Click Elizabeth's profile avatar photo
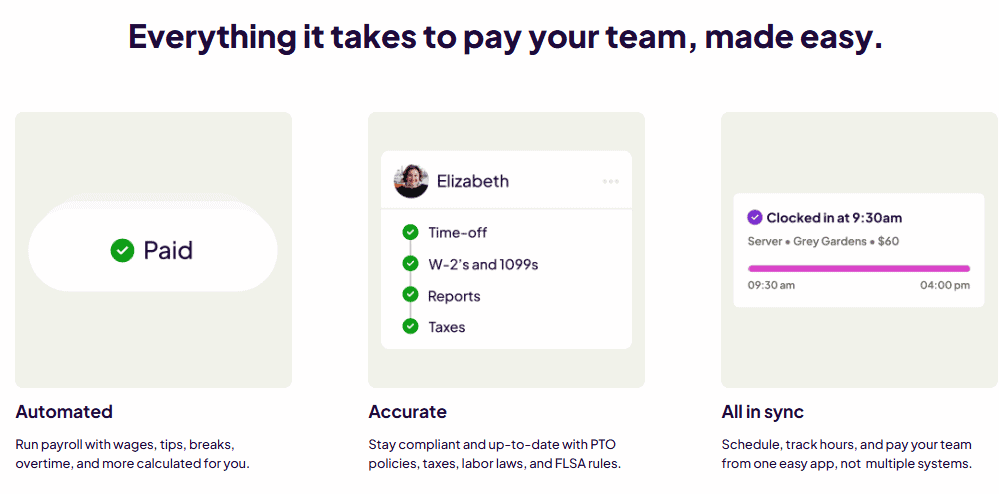Screen dimensions: 999x494 (411, 181)
